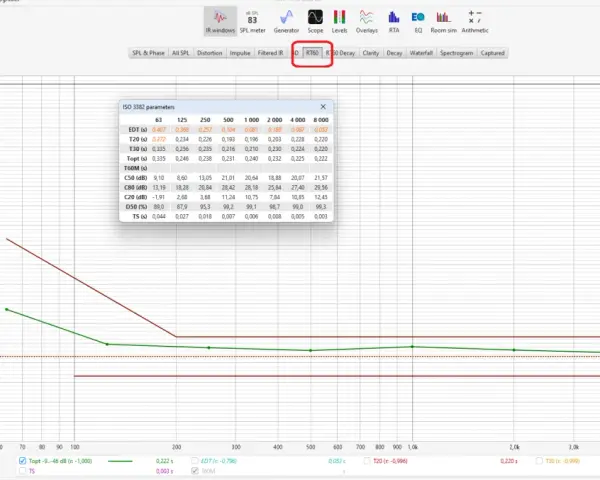
Task: Uncheck the Topt trace checkbox
Action: click(x=22, y=461)
